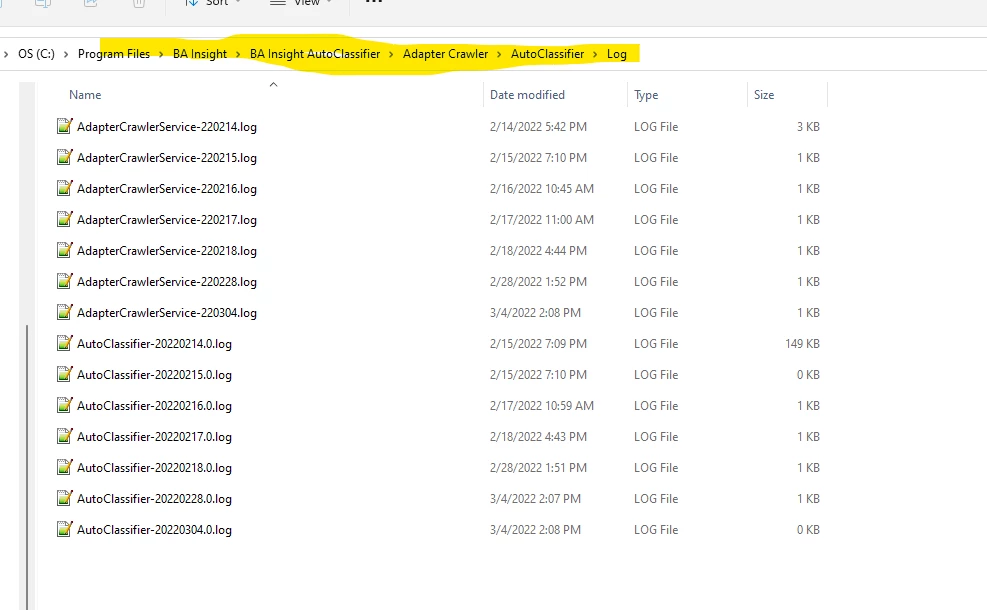987x610 pixels.
Task: Click the AdapterCrawlerService-220218.log file icon
Action: click(x=65, y=251)
